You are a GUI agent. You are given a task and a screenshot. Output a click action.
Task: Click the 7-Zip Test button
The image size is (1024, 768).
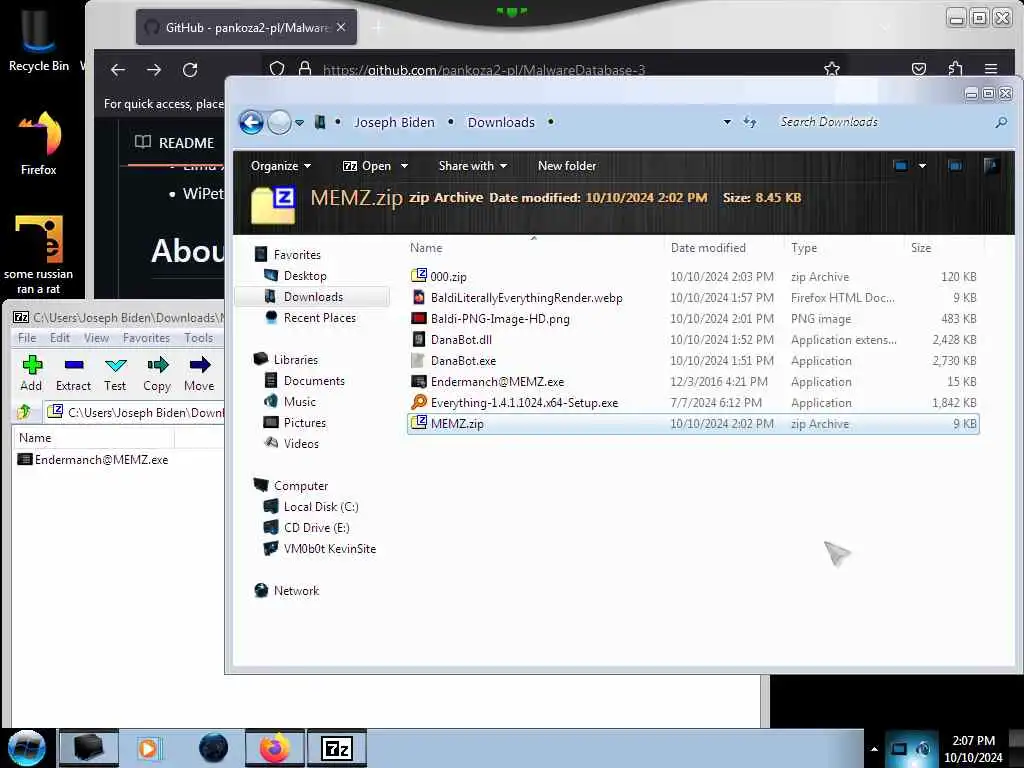(x=115, y=373)
